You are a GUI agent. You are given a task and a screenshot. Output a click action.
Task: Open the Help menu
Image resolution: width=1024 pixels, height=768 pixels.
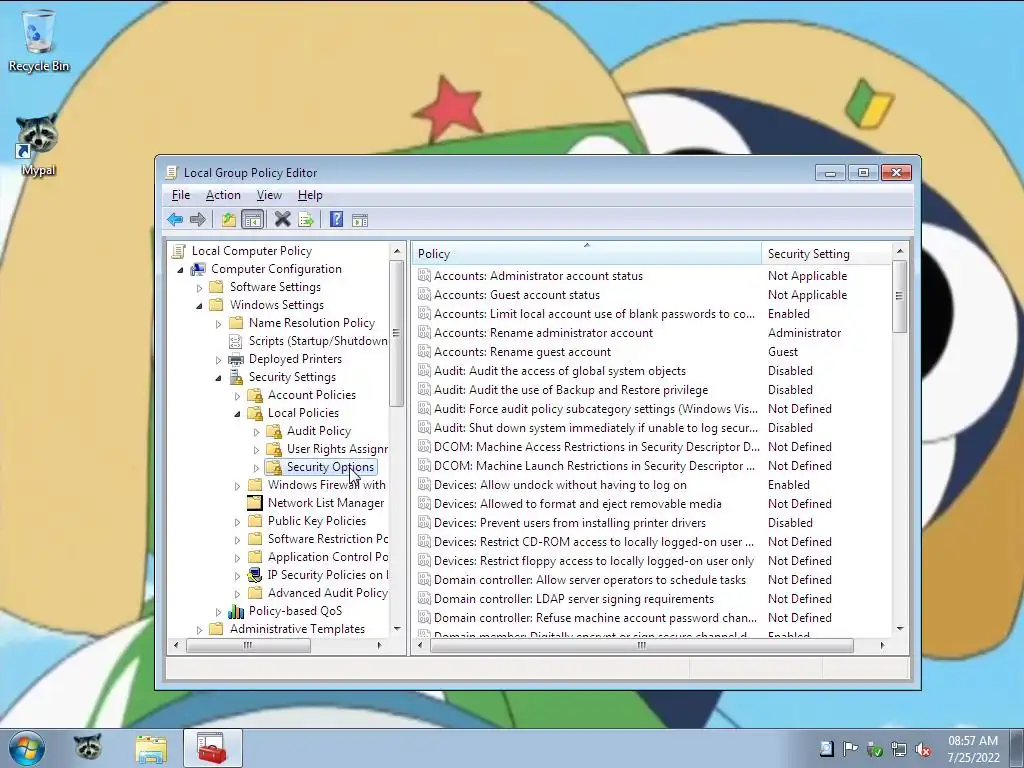(x=310, y=195)
